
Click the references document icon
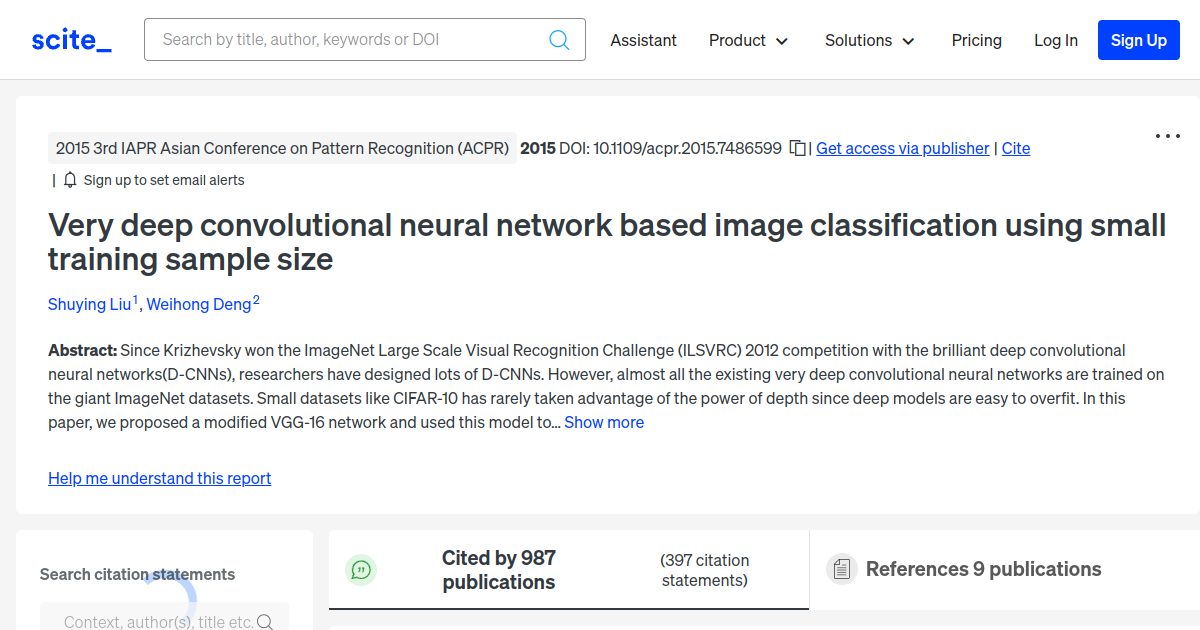842,570
